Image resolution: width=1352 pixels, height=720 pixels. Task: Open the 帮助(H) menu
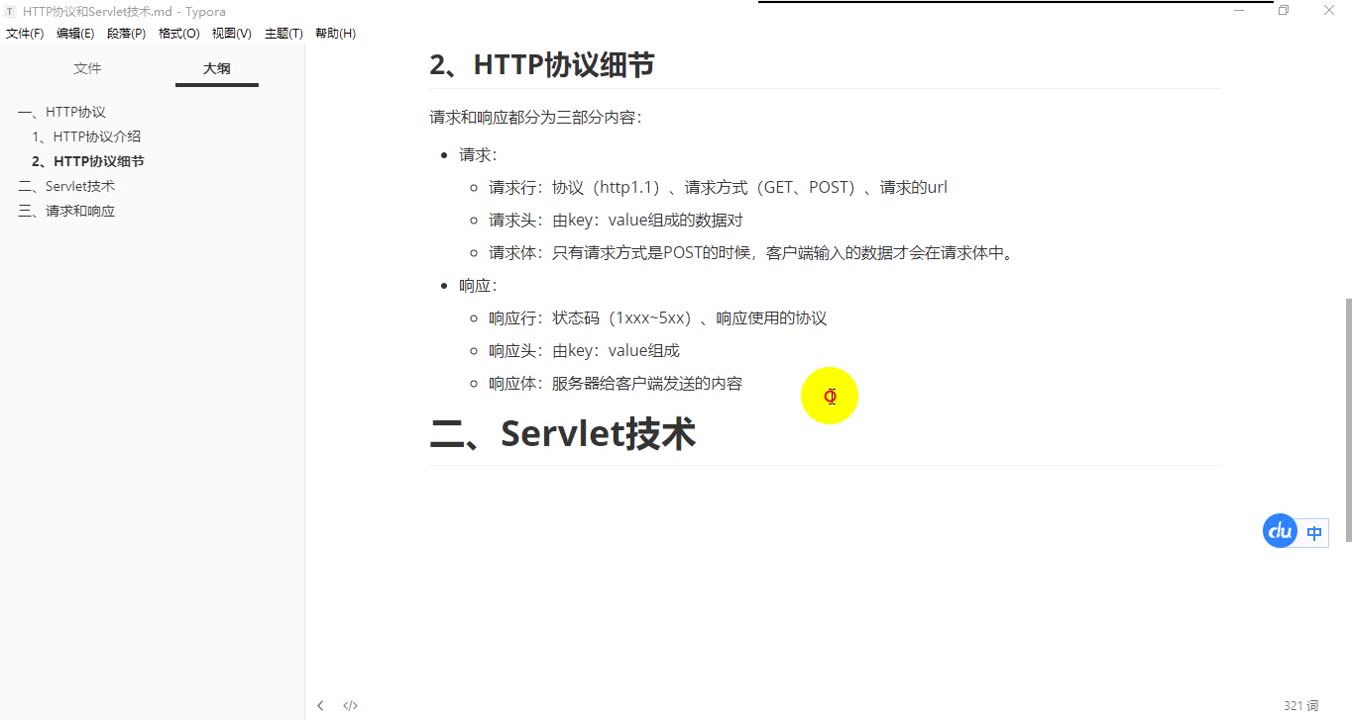click(x=335, y=33)
